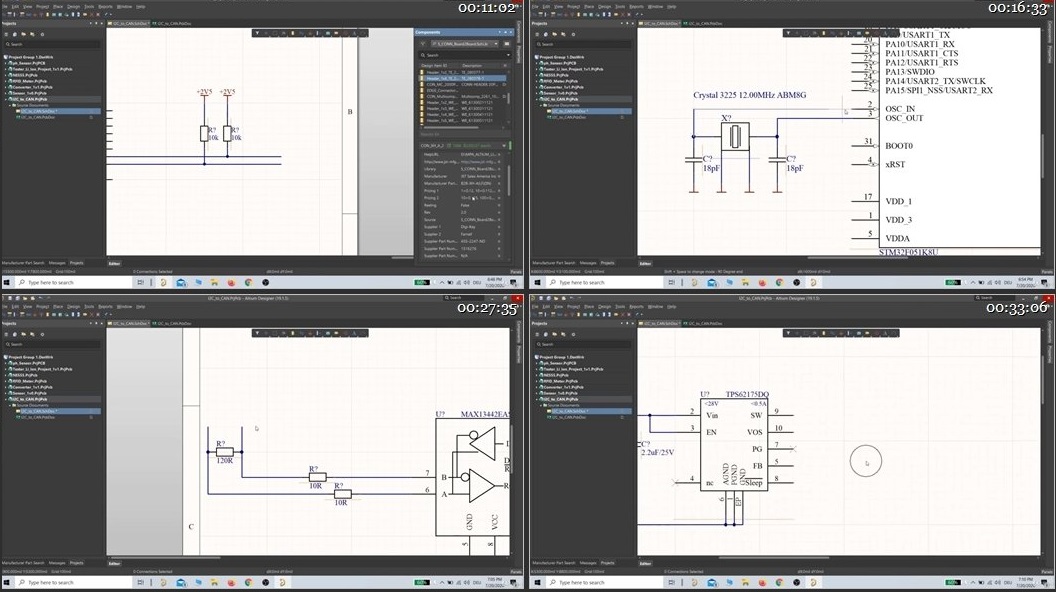In the 00:27:35 frame, click the 120R resistor

coord(225,452)
